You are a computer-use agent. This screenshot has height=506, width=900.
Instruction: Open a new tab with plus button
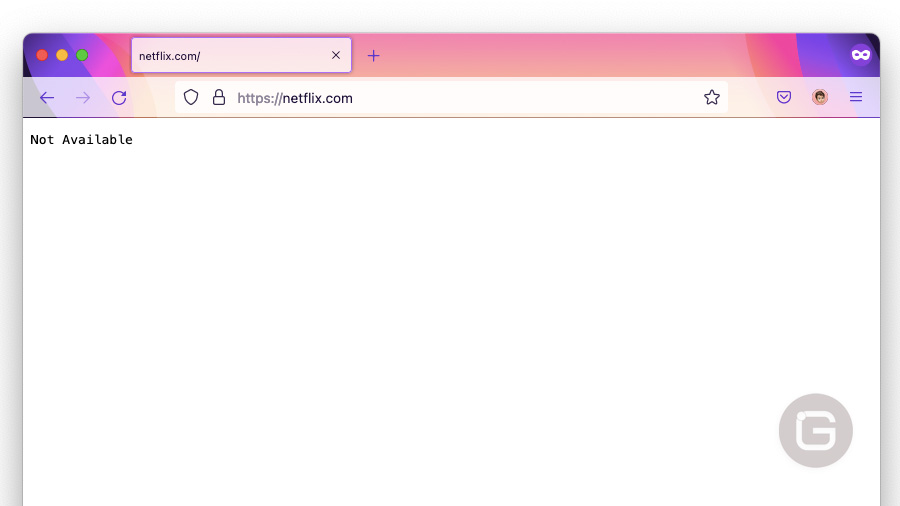(x=374, y=56)
